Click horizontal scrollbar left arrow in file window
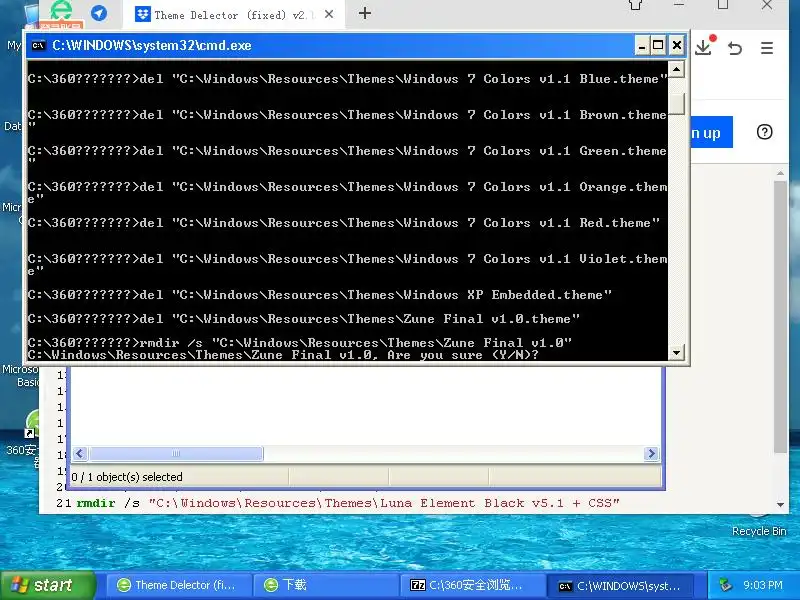Screen dimensions: 800x600 80,454
